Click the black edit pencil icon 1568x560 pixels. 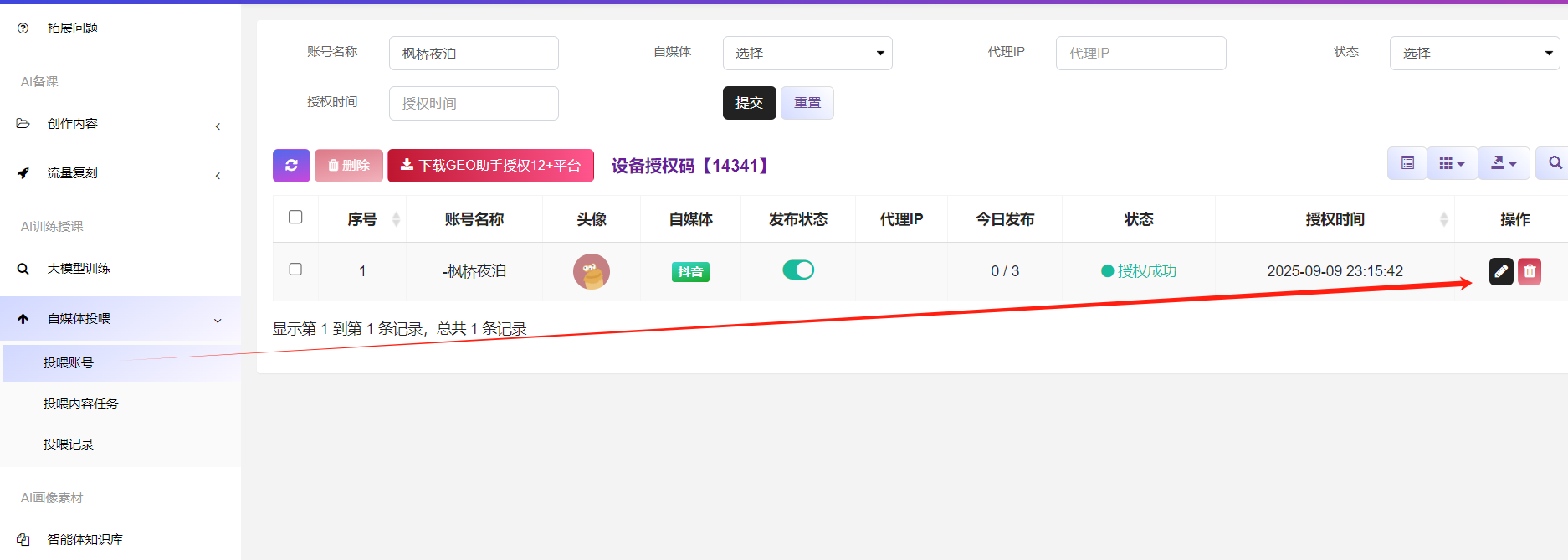pyautogui.click(x=1501, y=271)
